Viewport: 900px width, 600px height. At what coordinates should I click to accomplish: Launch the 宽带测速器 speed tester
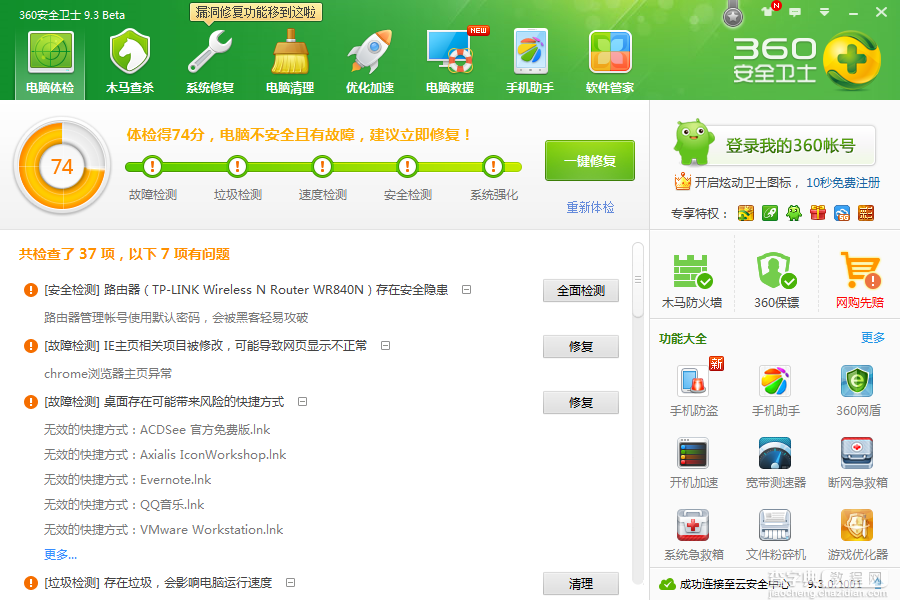[775, 463]
